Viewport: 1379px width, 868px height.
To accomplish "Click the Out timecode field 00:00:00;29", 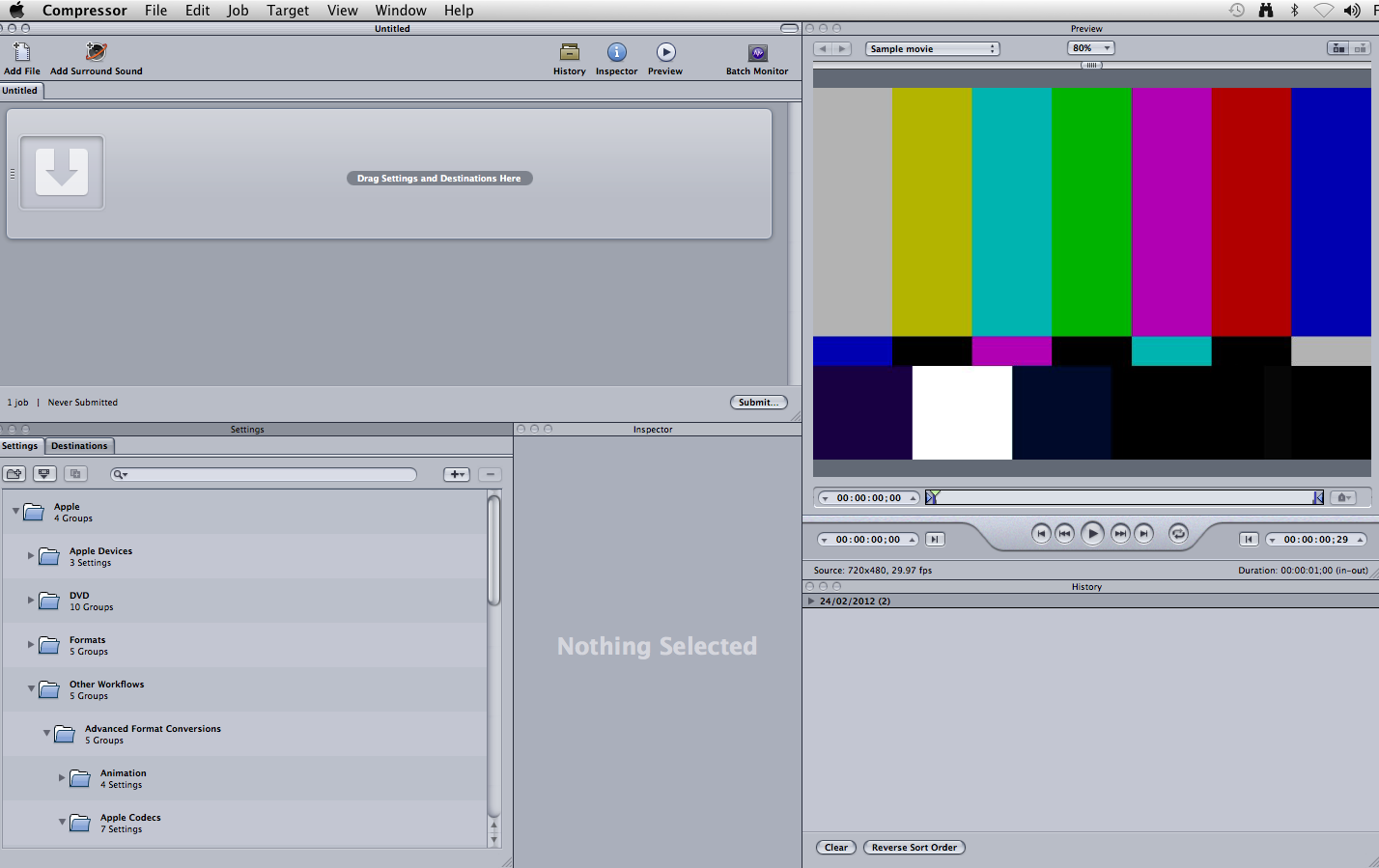I will pos(1316,540).
